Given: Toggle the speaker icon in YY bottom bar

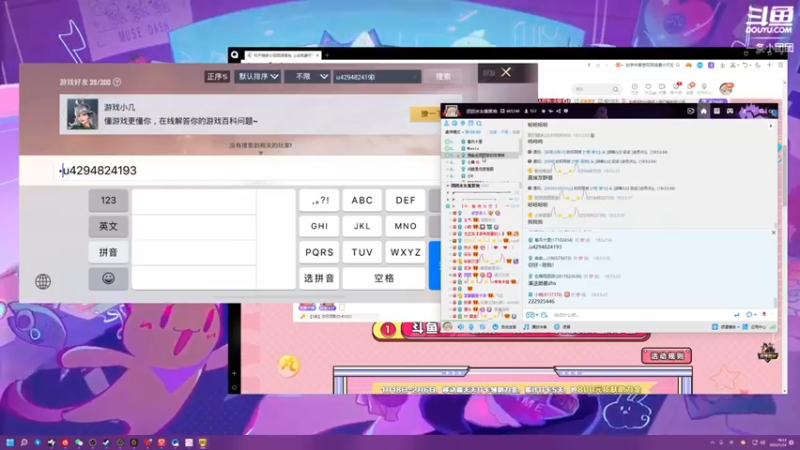Looking at the screenshot, I should (461, 327).
